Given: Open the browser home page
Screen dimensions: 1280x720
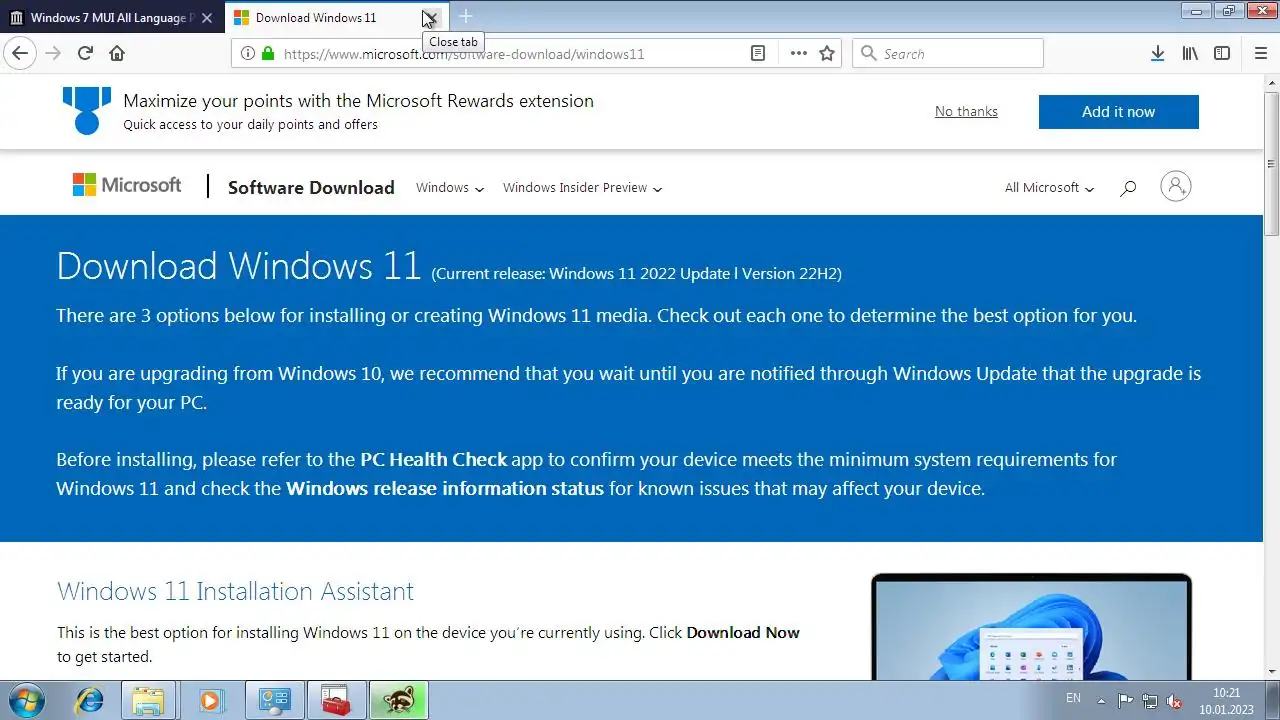Looking at the screenshot, I should click(117, 53).
